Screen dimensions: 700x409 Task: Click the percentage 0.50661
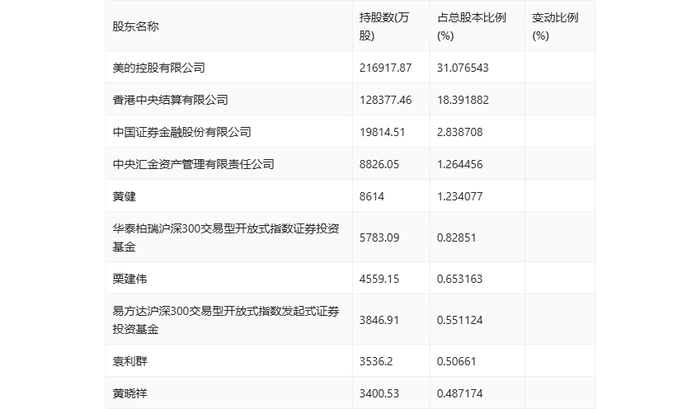click(x=456, y=361)
